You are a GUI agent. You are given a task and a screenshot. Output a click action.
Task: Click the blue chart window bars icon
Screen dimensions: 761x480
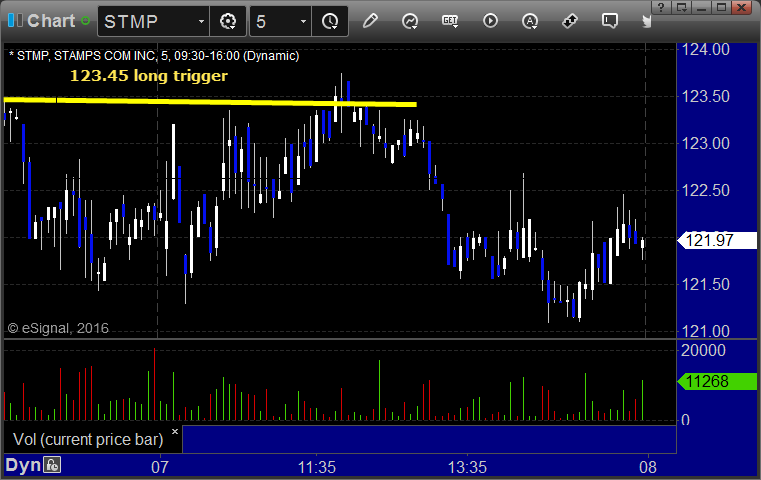pos(15,20)
